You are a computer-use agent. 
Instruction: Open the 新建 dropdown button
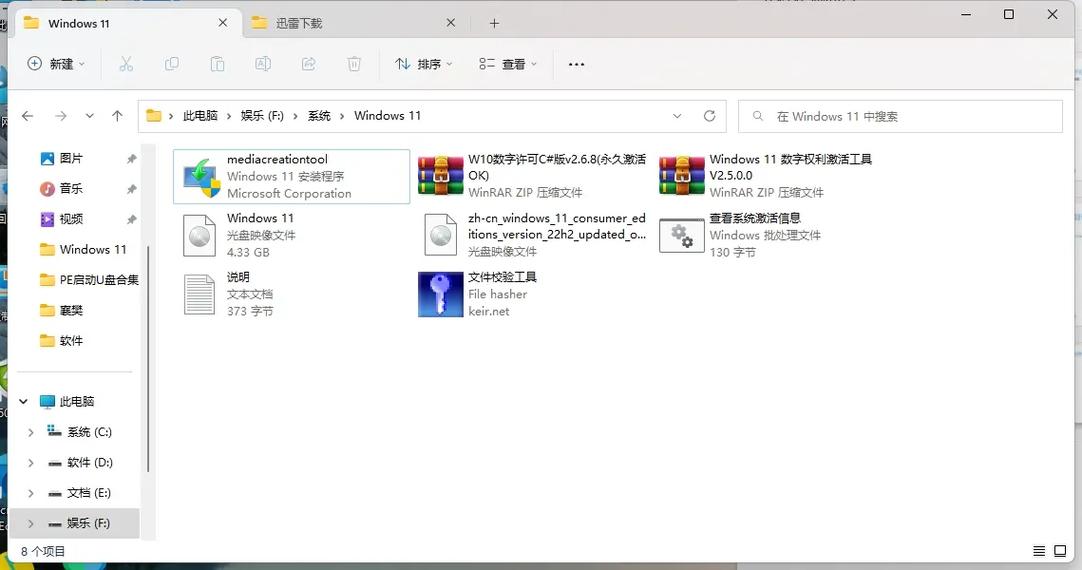click(x=56, y=64)
